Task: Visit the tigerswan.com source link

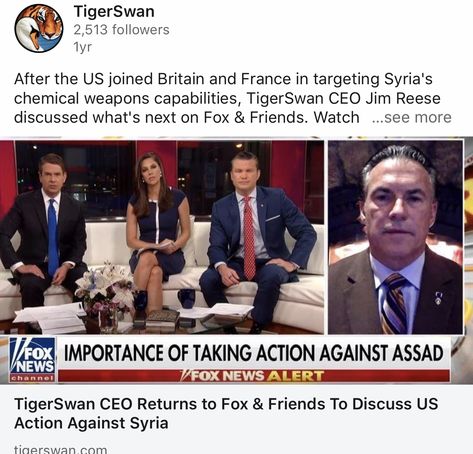Action: 61,449
